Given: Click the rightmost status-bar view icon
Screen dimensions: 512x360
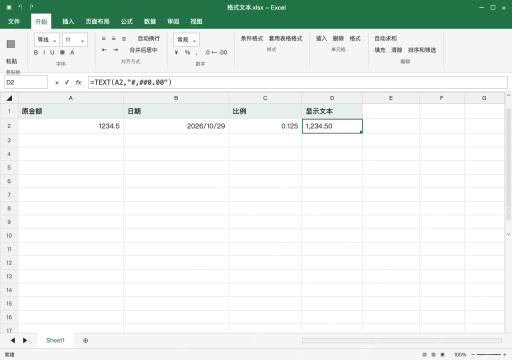Looking at the screenshot, I should pos(443,355).
